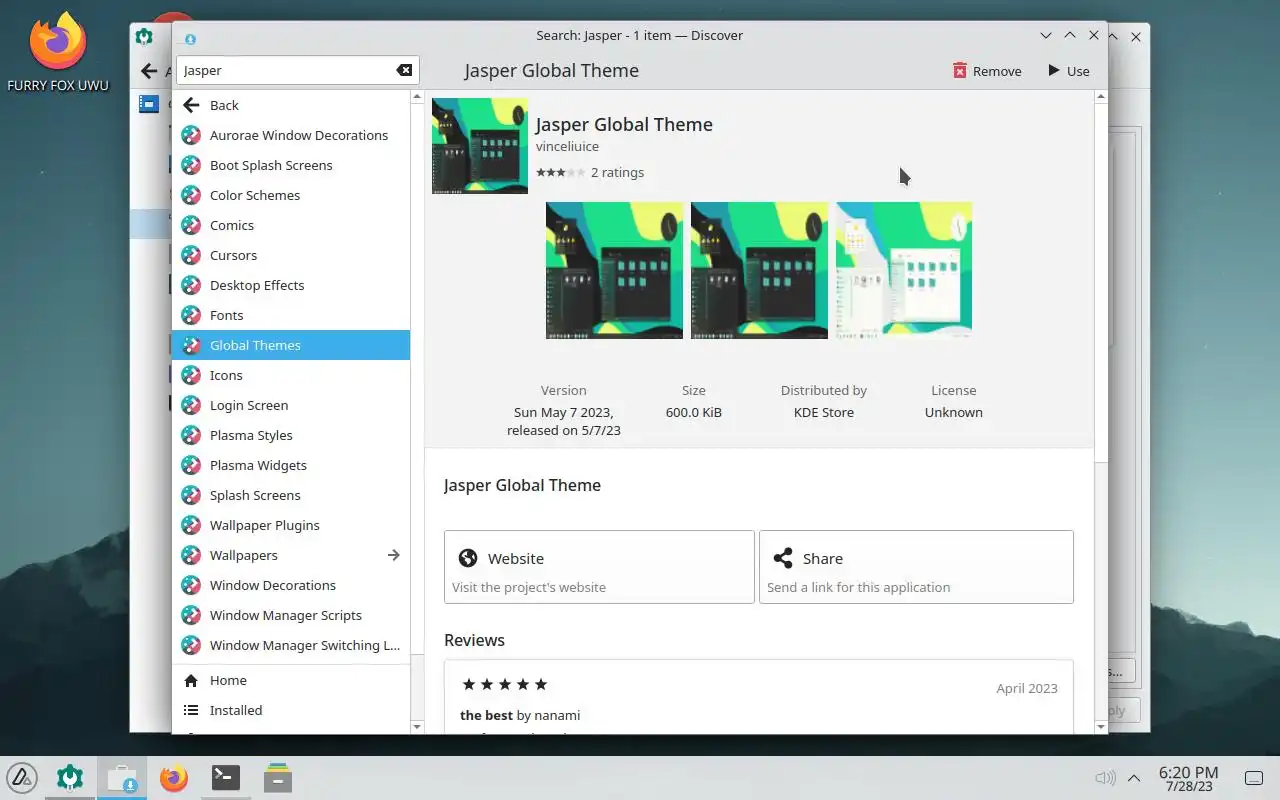Click the Window Decorations category icon
1280x800 pixels.
pos(191,585)
